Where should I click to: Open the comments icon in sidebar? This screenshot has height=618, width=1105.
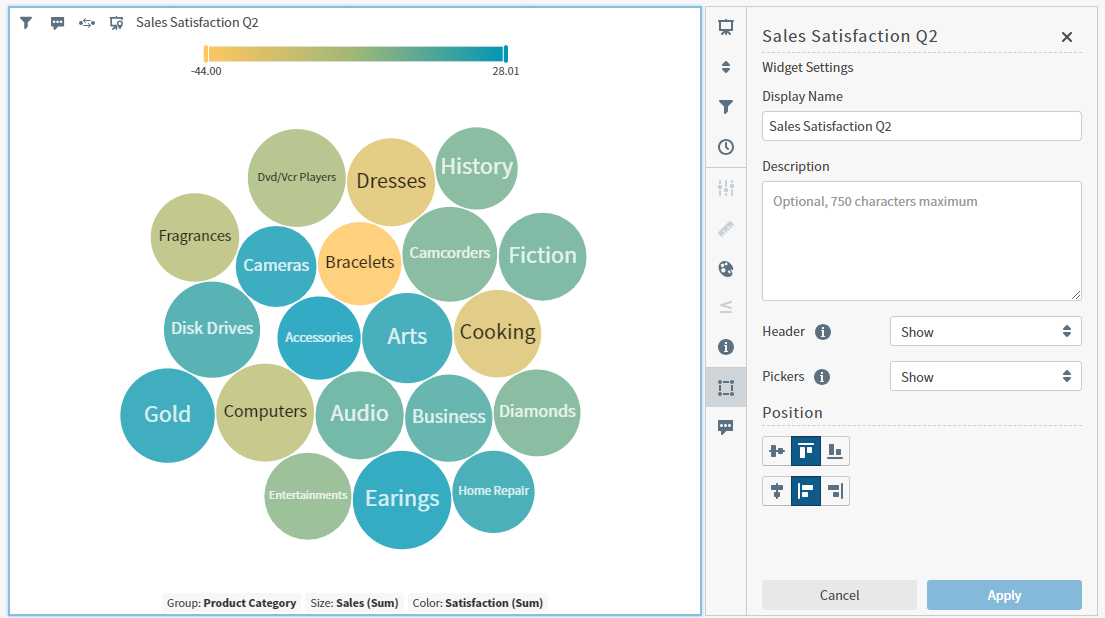(726, 427)
